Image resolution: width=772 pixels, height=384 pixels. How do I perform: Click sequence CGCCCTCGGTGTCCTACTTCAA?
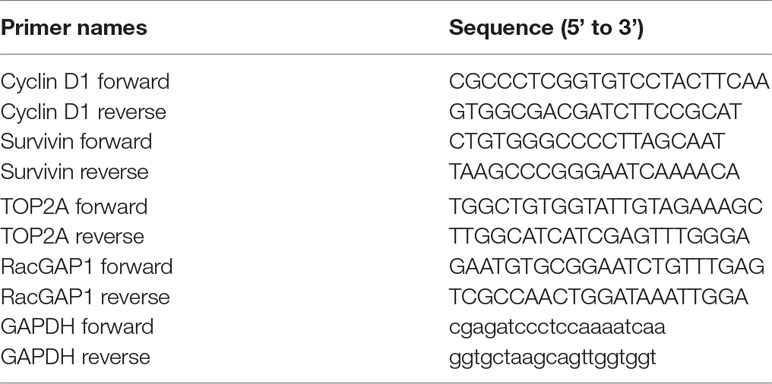(x=610, y=82)
